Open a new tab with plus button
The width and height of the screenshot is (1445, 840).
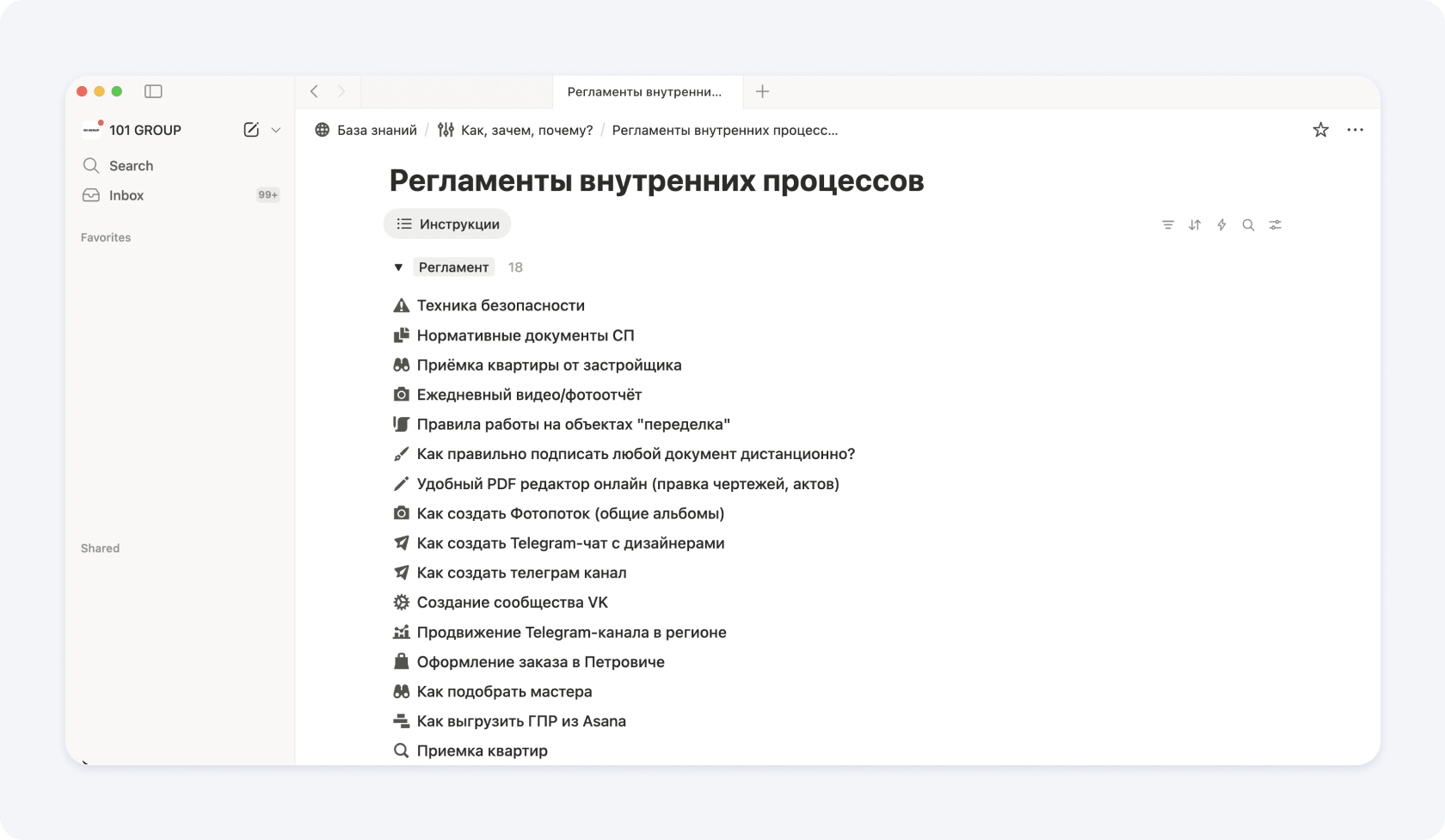point(762,92)
